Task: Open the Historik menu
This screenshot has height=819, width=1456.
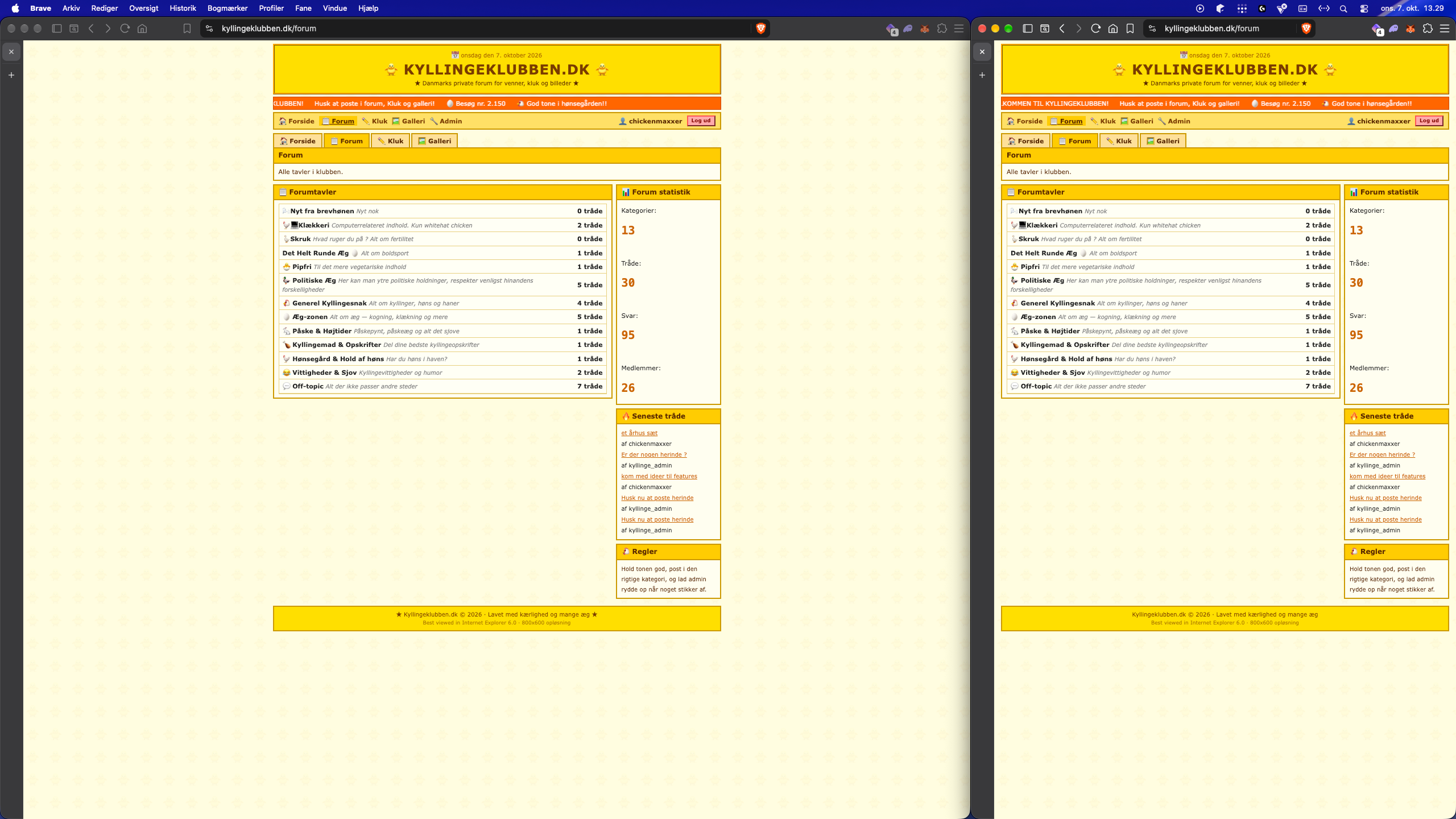Action: tap(183, 8)
